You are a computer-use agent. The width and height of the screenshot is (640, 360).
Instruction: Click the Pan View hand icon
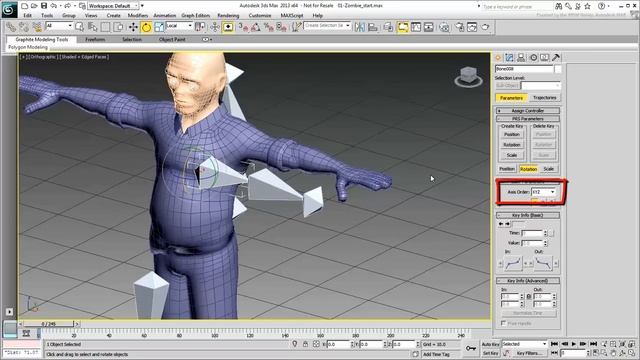click(x=613, y=353)
